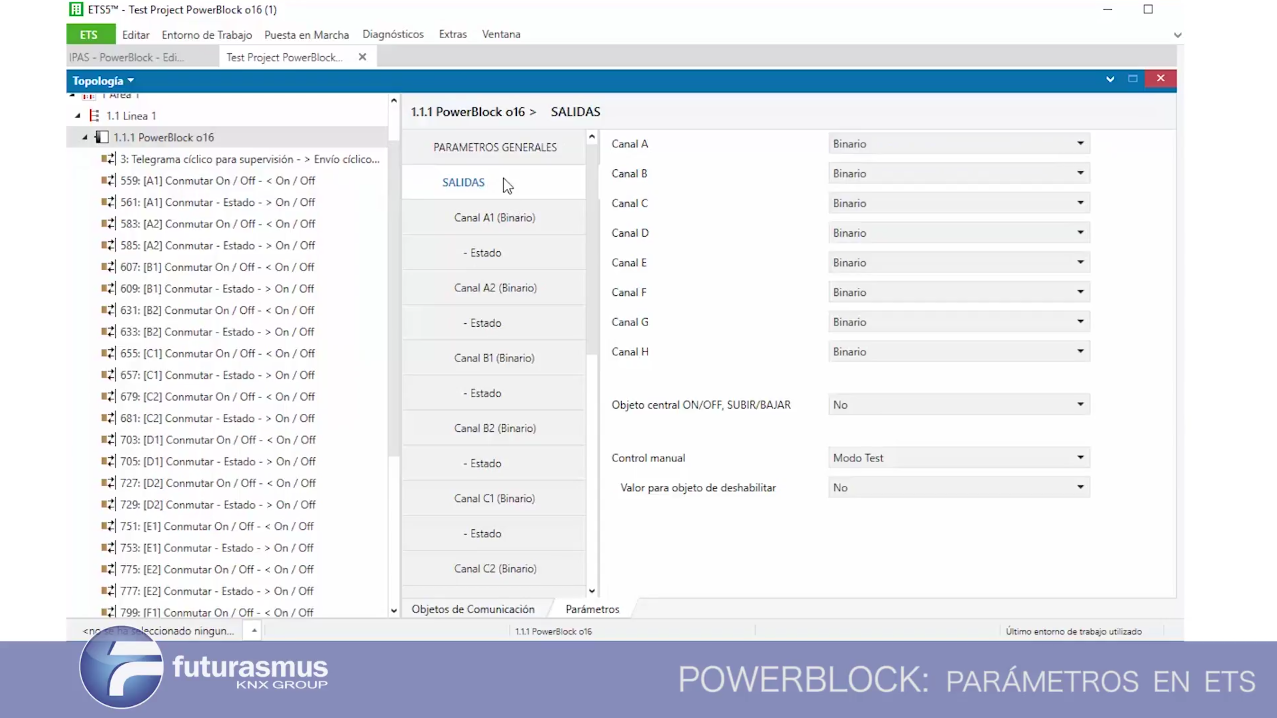
Task: Collapse the 1.1.1 PowerBlock o16 tree node
Action: [x=85, y=138]
